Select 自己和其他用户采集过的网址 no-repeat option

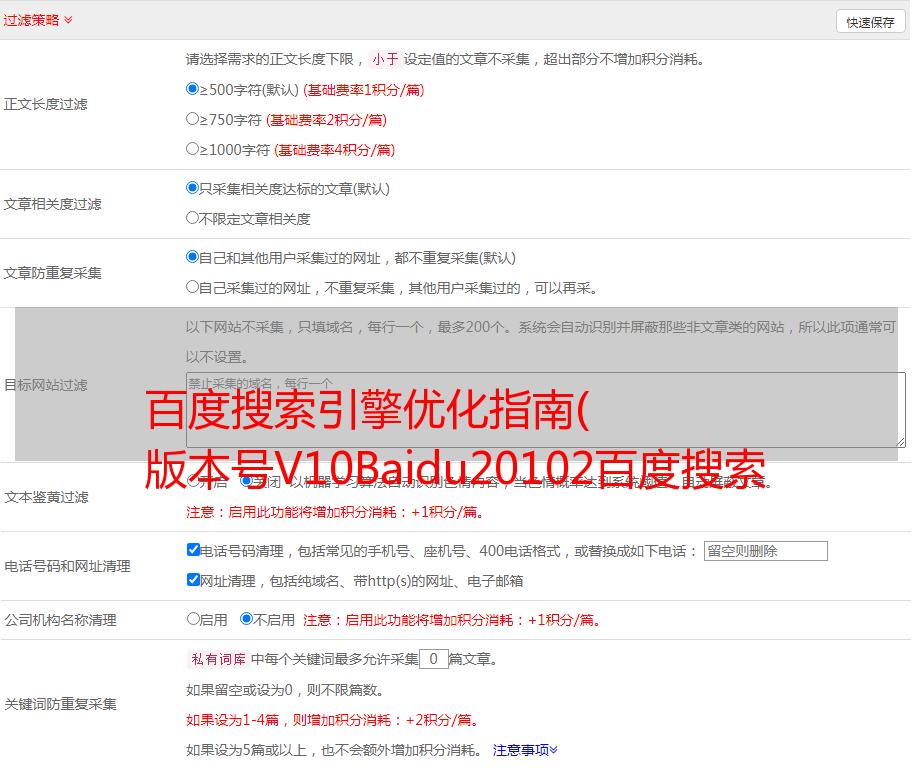coord(192,257)
